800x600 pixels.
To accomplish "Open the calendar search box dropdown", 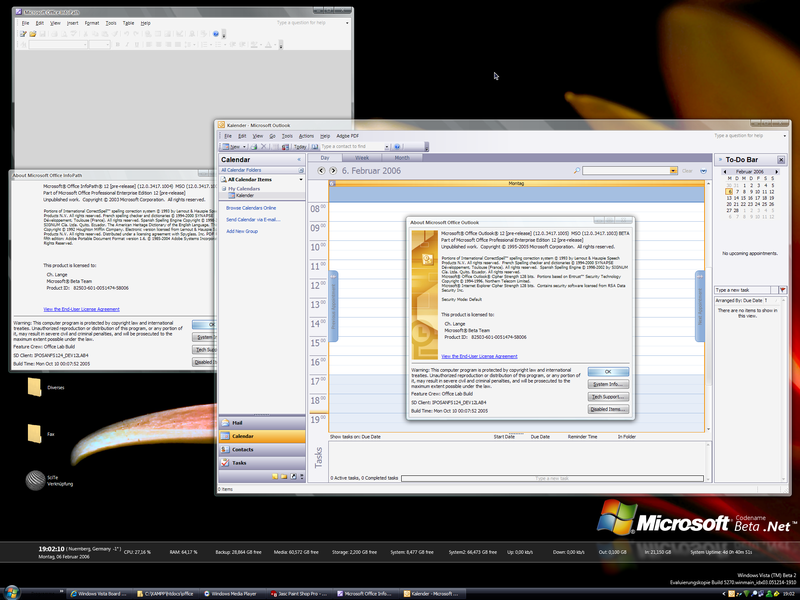I will (x=674, y=171).
